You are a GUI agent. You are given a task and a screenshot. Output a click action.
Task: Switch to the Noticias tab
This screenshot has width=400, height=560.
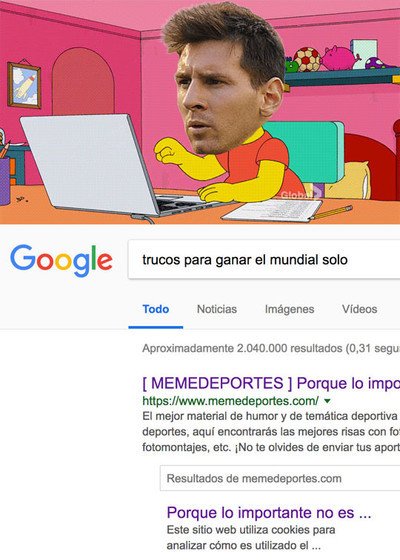click(x=217, y=309)
